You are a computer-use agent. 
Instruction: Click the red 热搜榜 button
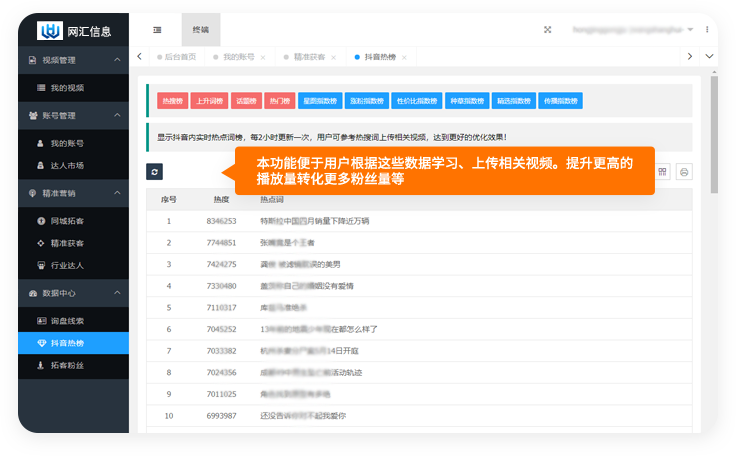click(x=172, y=101)
